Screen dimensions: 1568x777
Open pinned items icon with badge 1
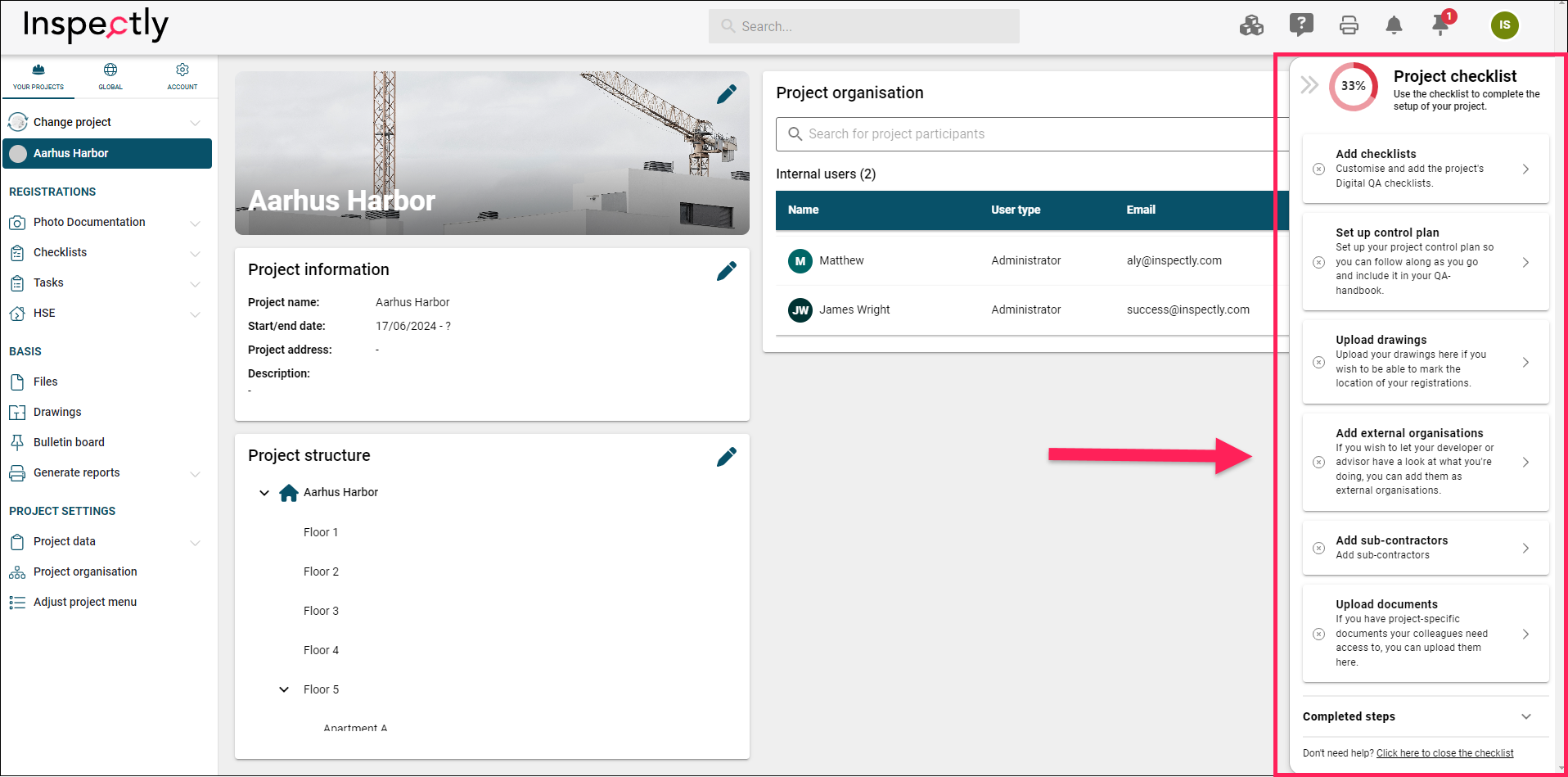tap(1441, 25)
